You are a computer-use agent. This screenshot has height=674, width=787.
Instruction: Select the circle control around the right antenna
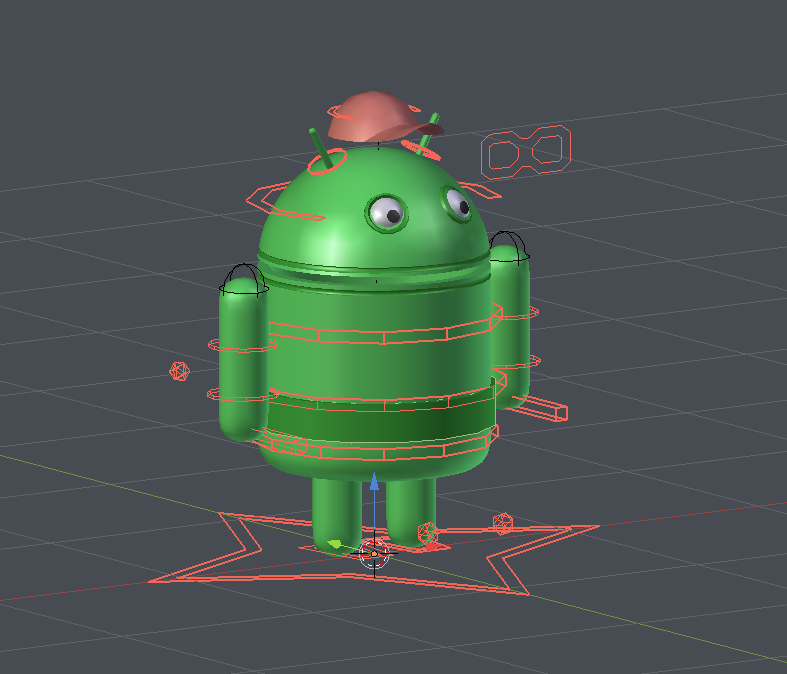coord(421,150)
